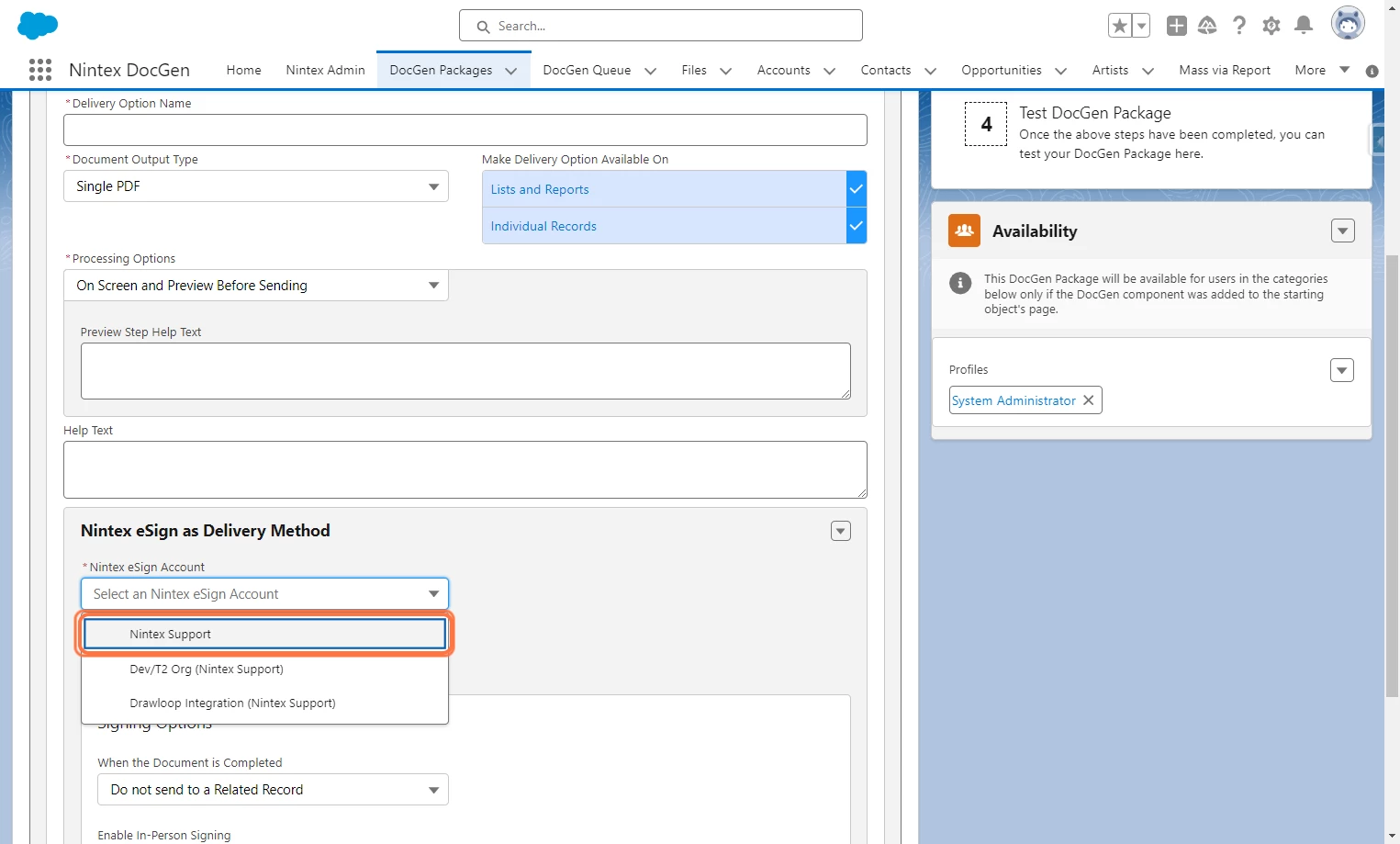Click the Delivery Option Name field
This screenshot has height=844, width=1400.
(465, 130)
